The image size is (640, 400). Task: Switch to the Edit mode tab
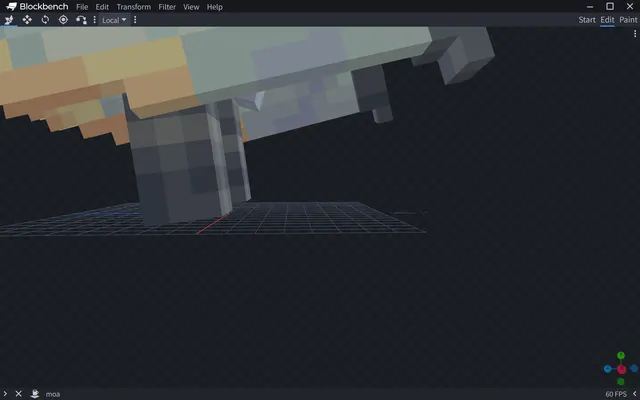point(607,20)
